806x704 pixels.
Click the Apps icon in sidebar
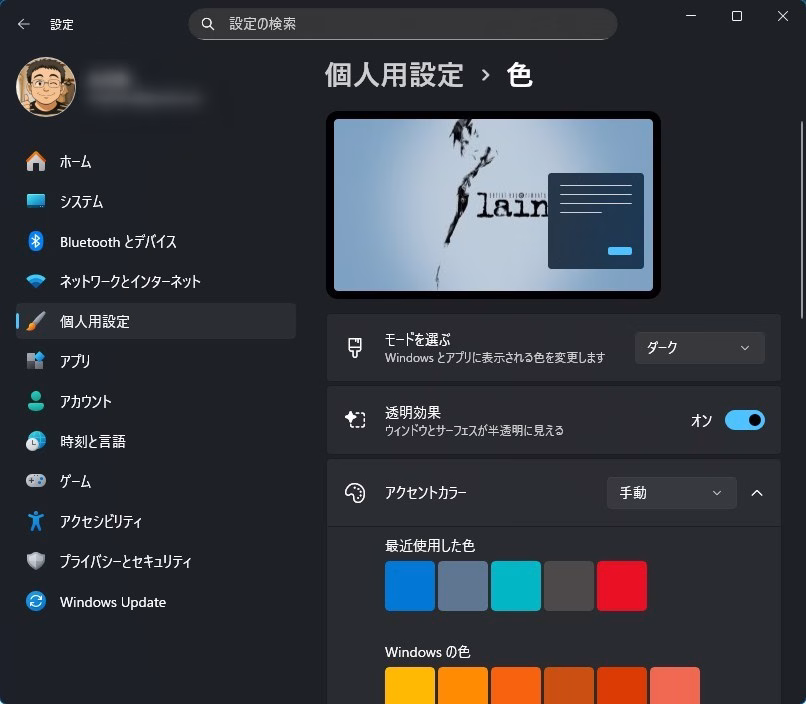(x=36, y=361)
